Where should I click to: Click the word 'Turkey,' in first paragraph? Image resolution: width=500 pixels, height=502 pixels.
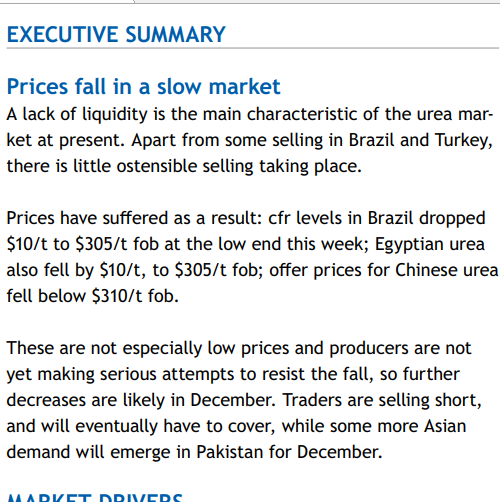pyautogui.click(x=463, y=141)
